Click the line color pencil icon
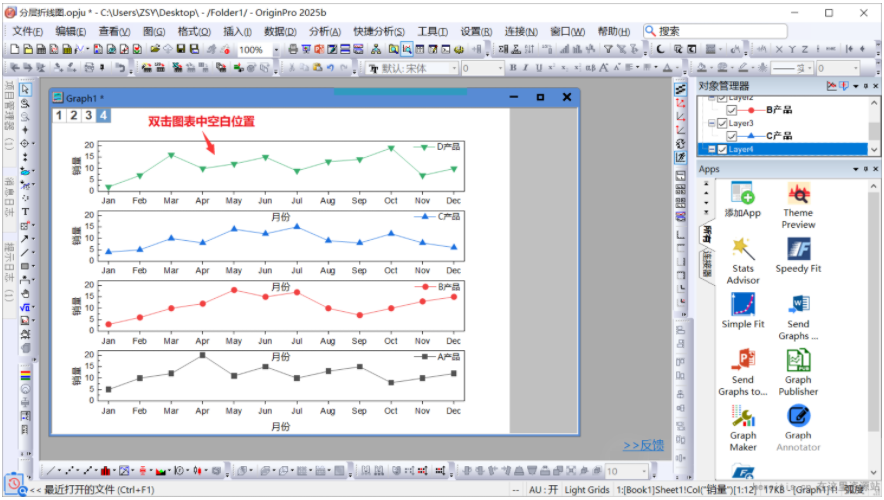Screen dimensions: 884x500 (x=744, y=68)
